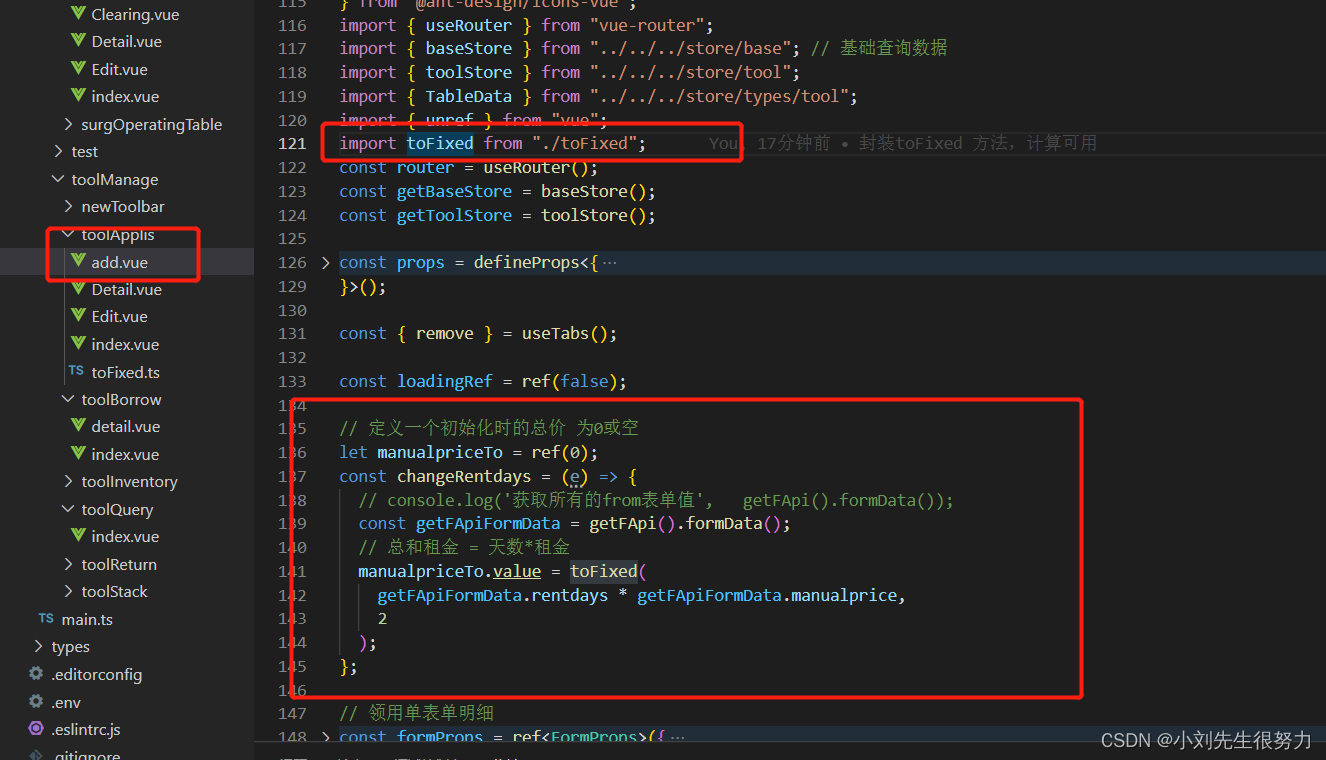Collapse the toolQuery folder chevron
1326x760 pixels.
point(68,509)
